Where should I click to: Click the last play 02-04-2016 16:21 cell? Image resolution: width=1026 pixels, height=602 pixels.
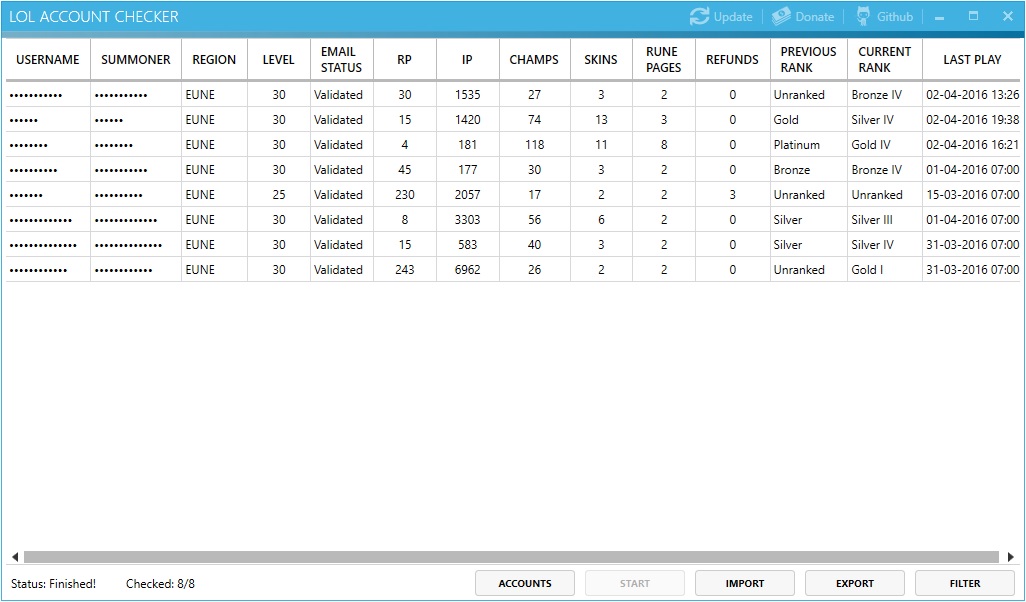(972, 145)
